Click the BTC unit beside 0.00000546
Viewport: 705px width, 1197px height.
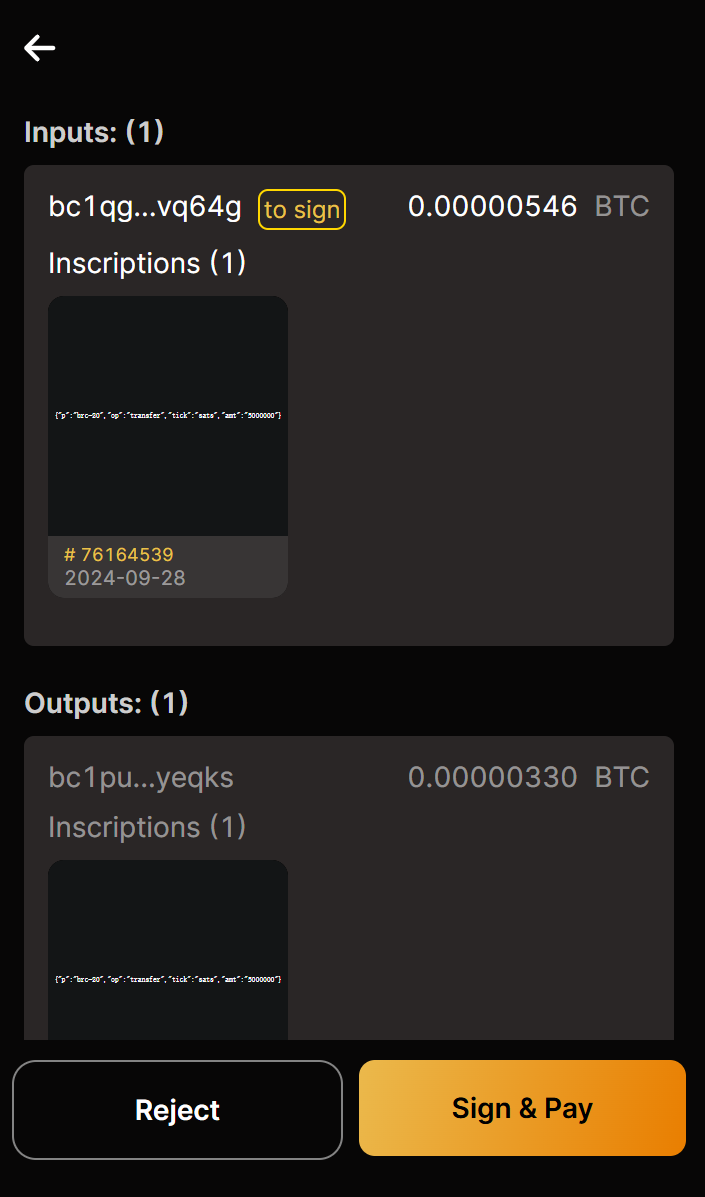pos(622,207)
